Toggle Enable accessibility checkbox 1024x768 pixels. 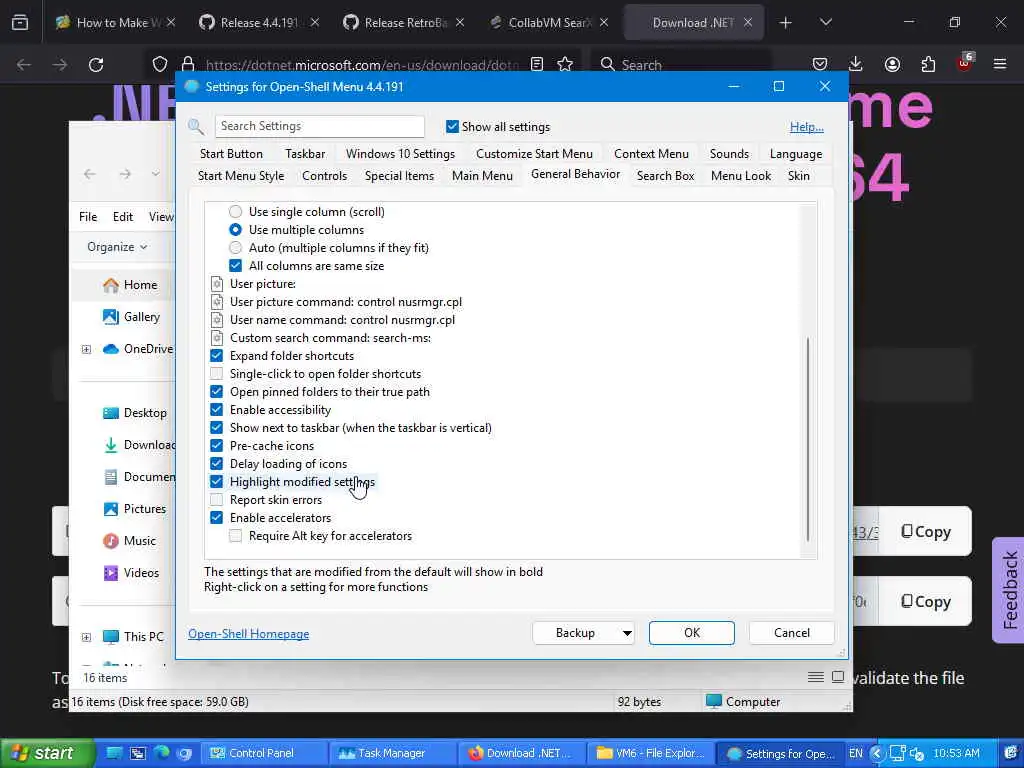(217, 410)
